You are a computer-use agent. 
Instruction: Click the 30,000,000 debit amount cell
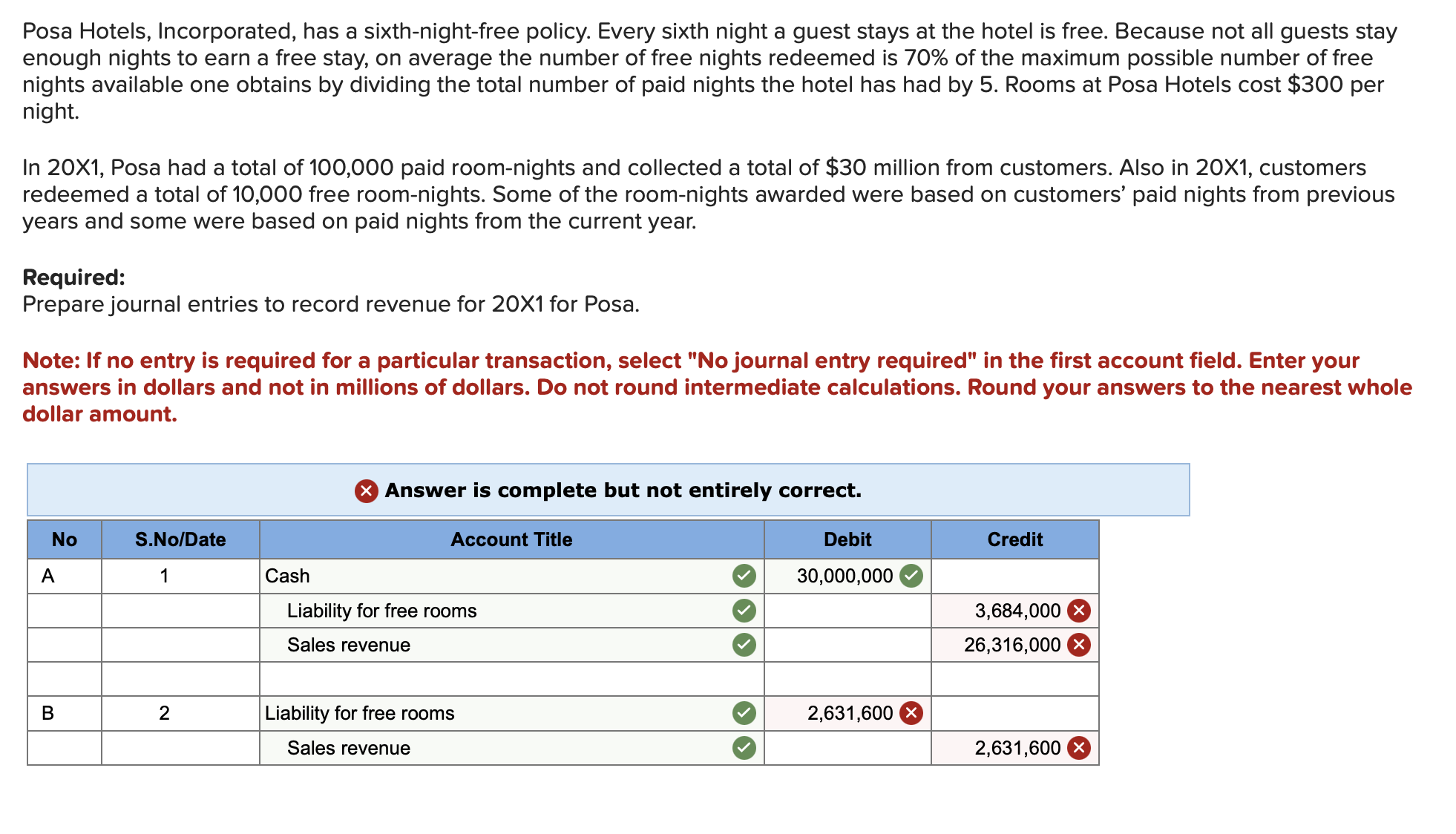pos(845,575)
